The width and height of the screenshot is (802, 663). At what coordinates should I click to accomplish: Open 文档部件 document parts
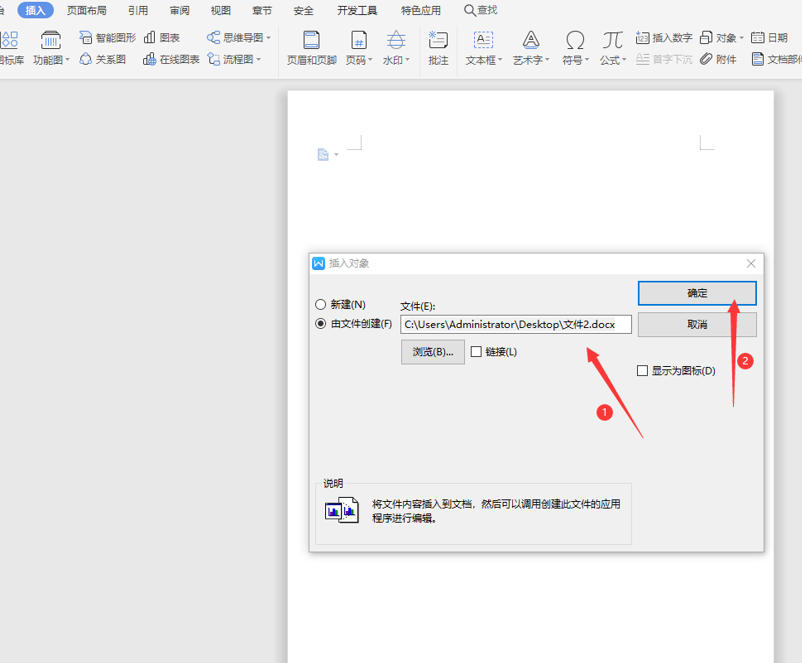click(776, 59)
